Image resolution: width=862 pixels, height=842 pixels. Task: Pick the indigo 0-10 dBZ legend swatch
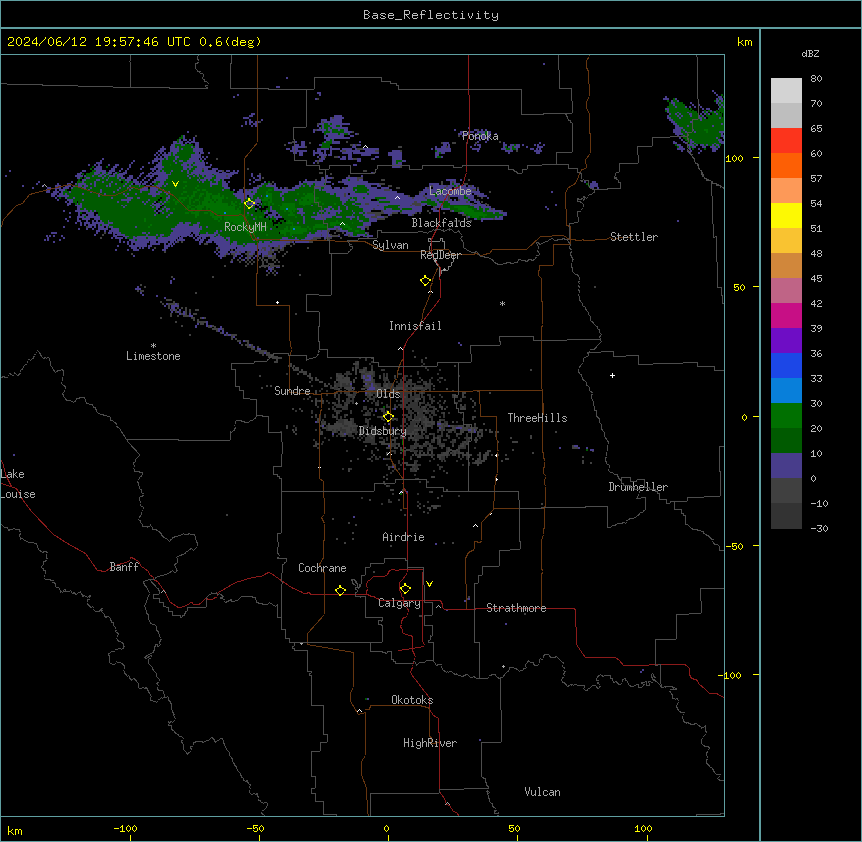(786, 466)
